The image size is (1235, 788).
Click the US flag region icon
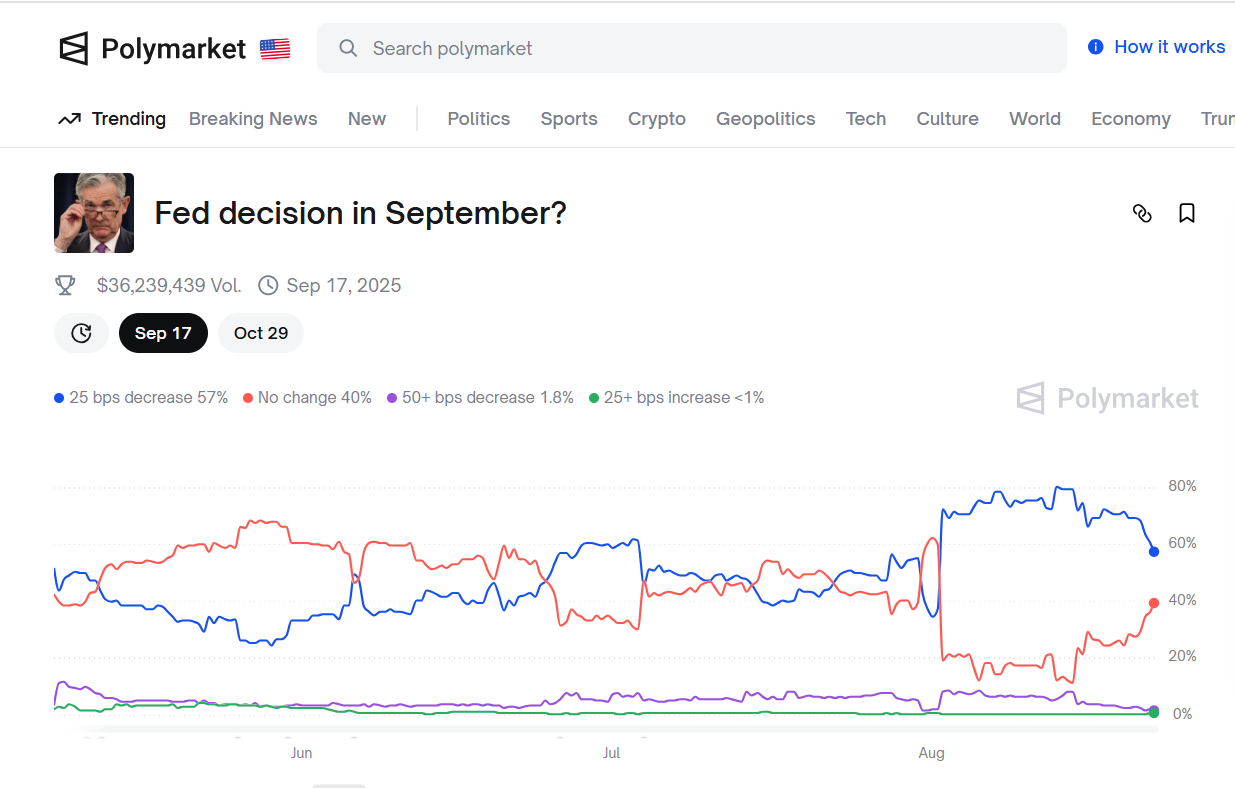[275, 49]
